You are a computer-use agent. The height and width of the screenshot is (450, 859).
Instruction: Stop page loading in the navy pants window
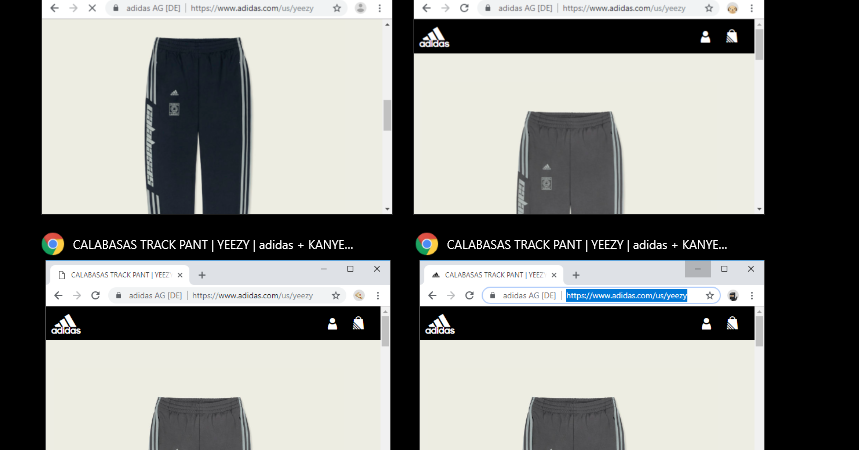[91, 7]
